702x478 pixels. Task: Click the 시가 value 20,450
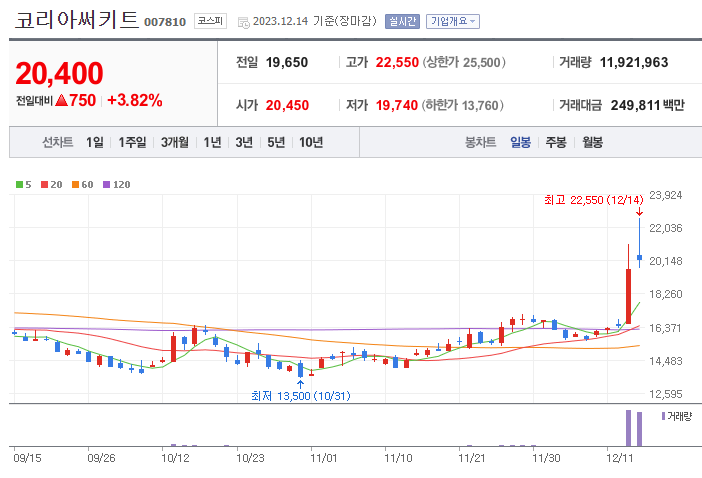(x=287, y=105)
